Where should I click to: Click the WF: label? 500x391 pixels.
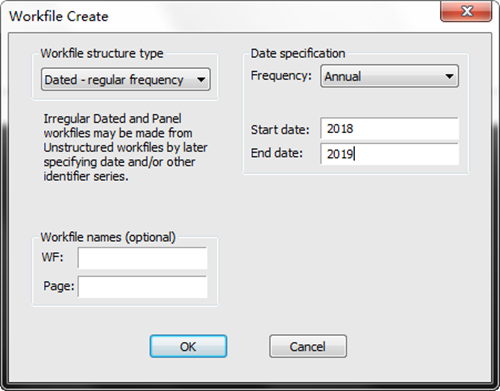[52, 257]
